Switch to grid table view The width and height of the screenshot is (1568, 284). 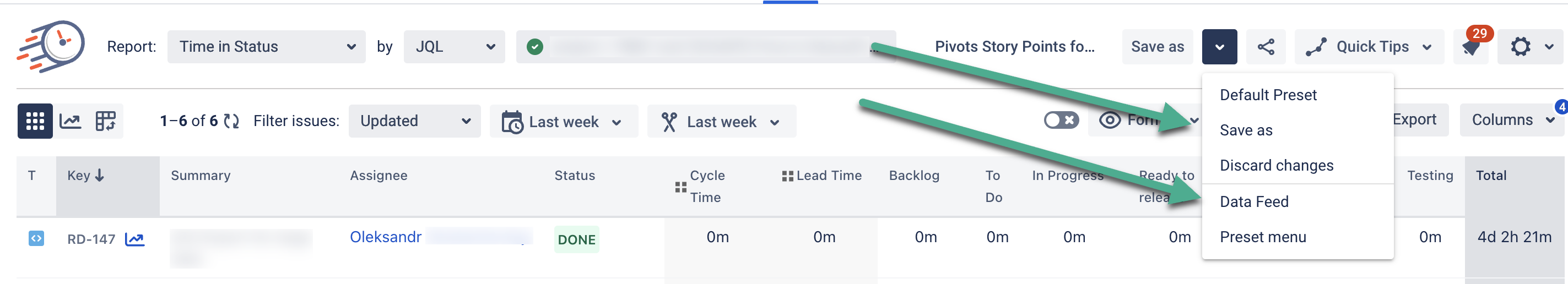pyautogui.click(x=35, y=121)
